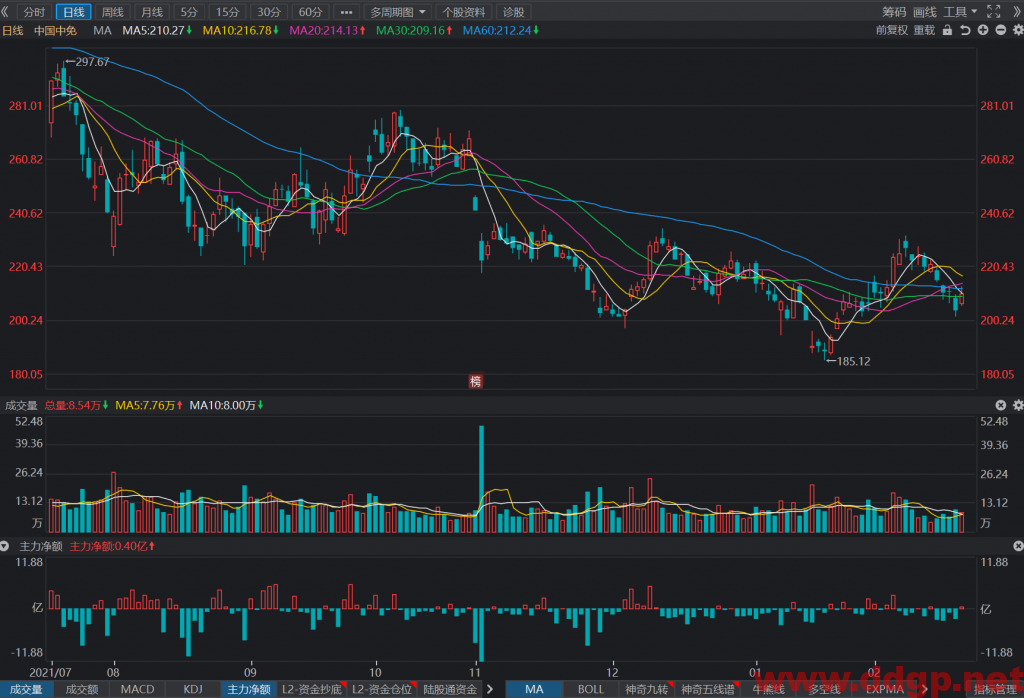Viewport: 1024px width, 698px height.
Task: Activate 画线 drawing tools
Action: pyautogui.click(x=925, y=12)
